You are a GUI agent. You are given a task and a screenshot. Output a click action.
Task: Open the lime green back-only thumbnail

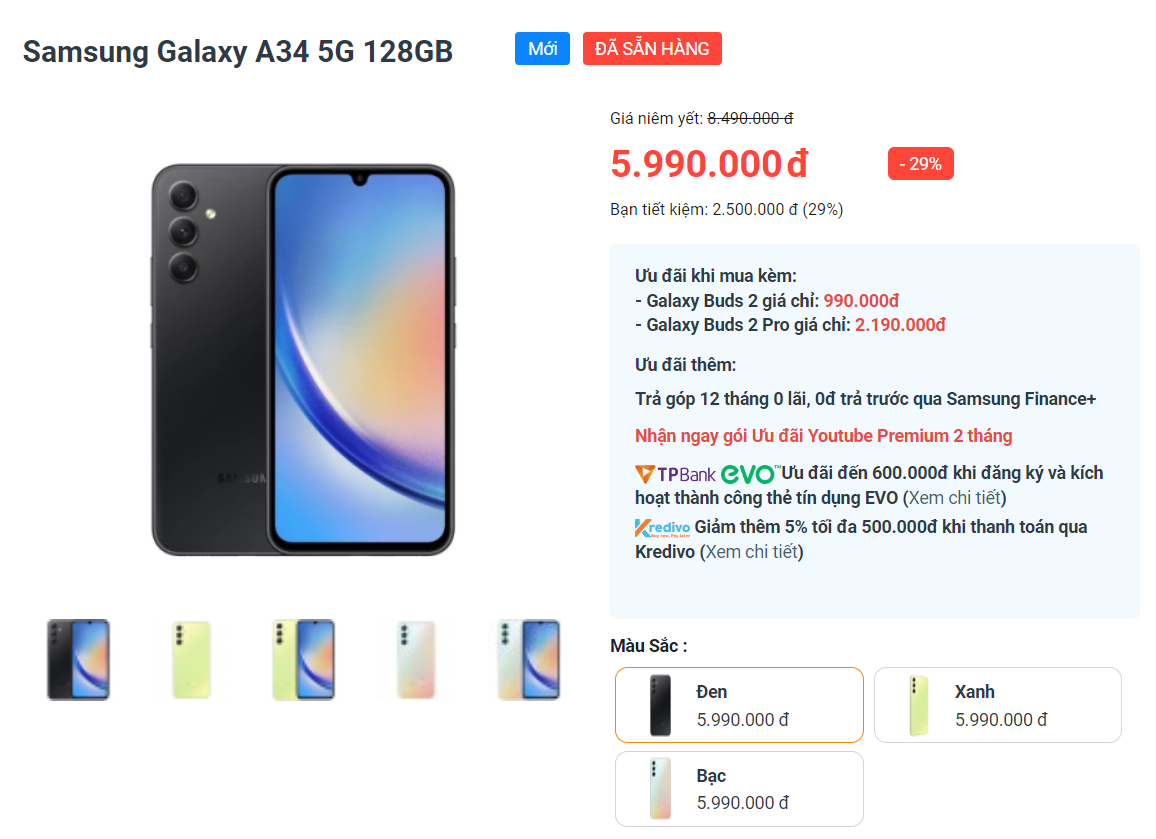tap(192, 660)
